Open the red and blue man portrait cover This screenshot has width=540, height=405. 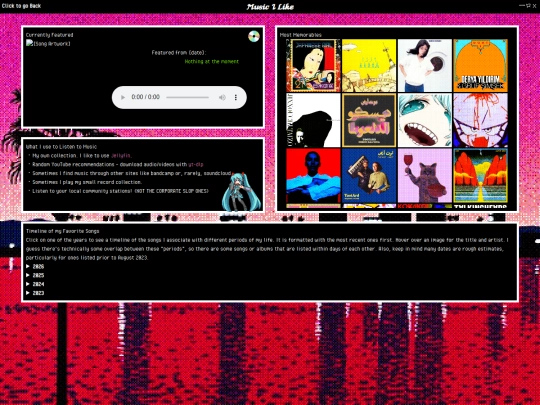pyautogui.click(x=313, y=176)
